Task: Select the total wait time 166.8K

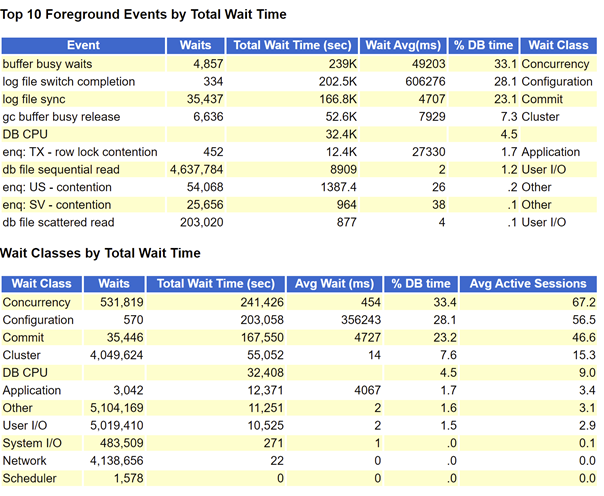Action: [x=338, y=99]
